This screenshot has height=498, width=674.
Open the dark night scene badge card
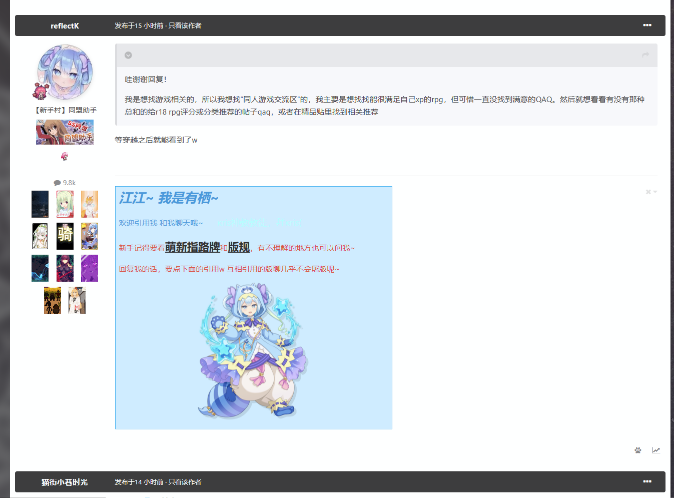(x=40, y=204)
